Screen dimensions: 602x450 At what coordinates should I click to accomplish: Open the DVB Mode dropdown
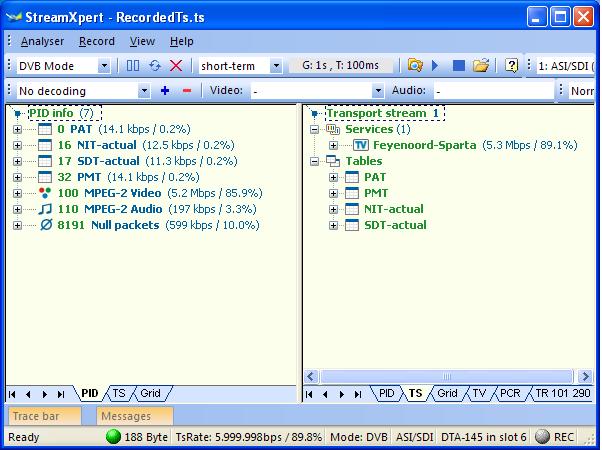(x=104, y=66)
